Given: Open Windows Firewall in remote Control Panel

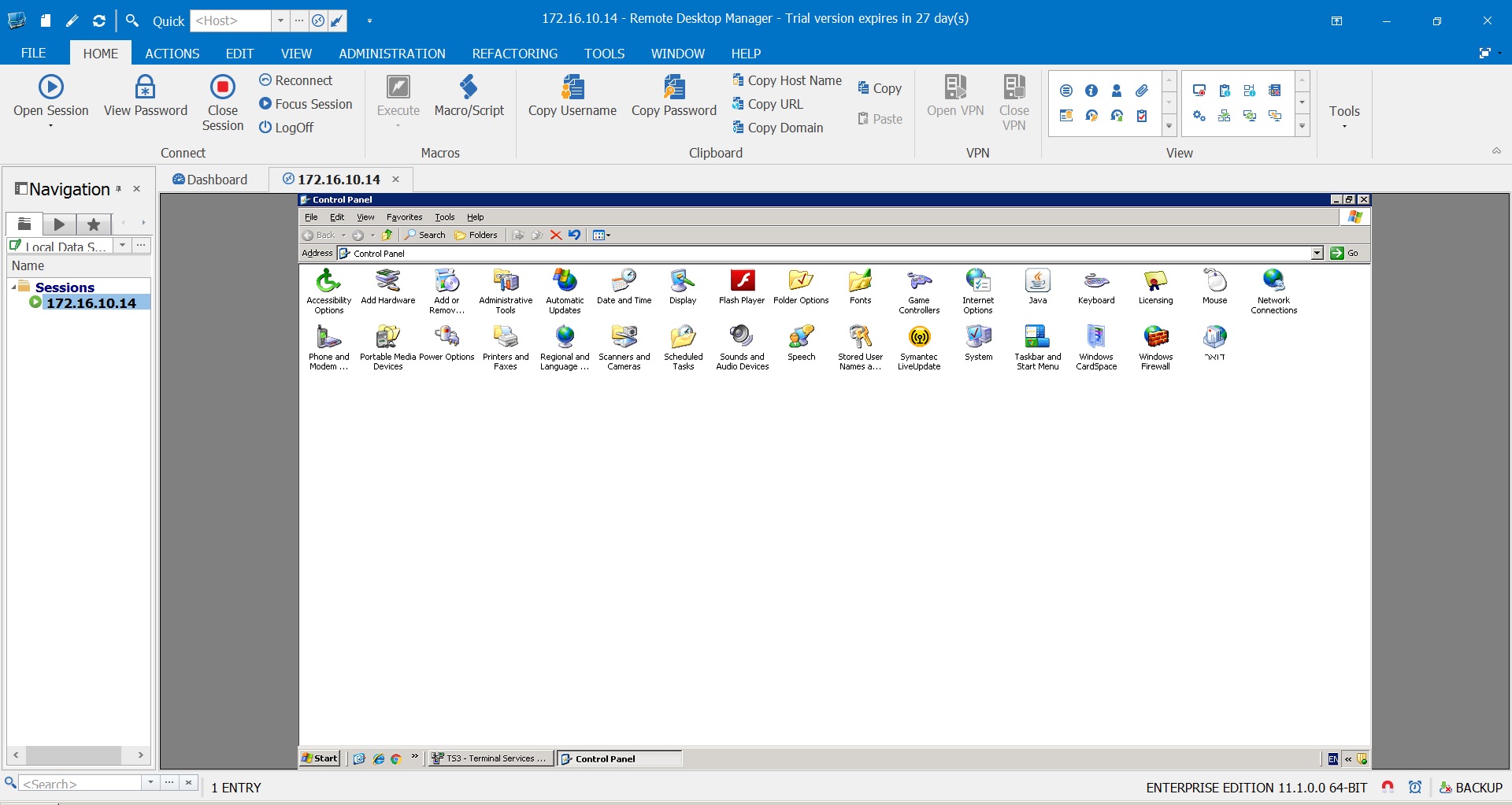Looking at the screenshot, I should click(1155, 347).
